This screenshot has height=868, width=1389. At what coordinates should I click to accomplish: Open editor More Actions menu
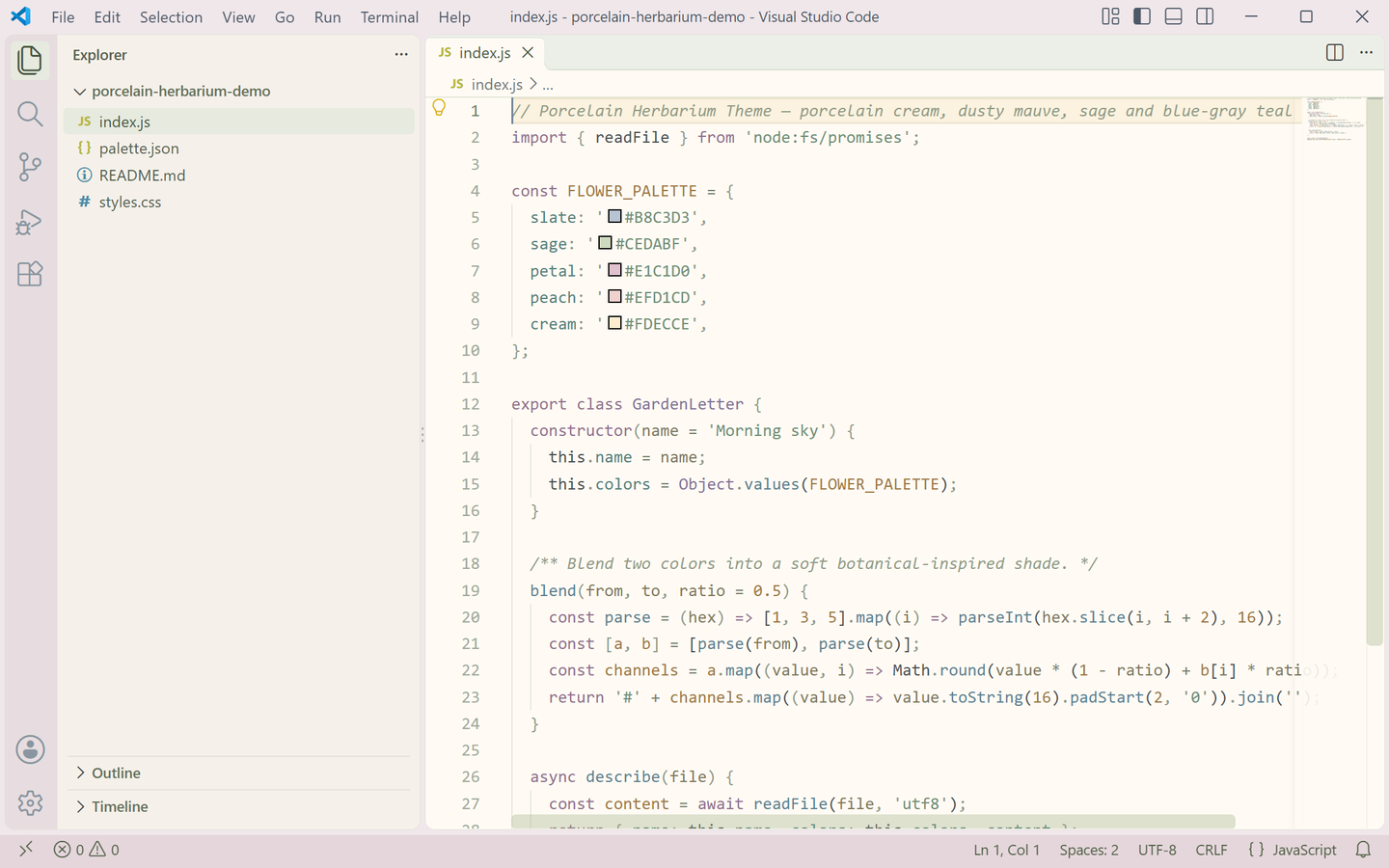pyautogui.click(x=1366, y=53)
